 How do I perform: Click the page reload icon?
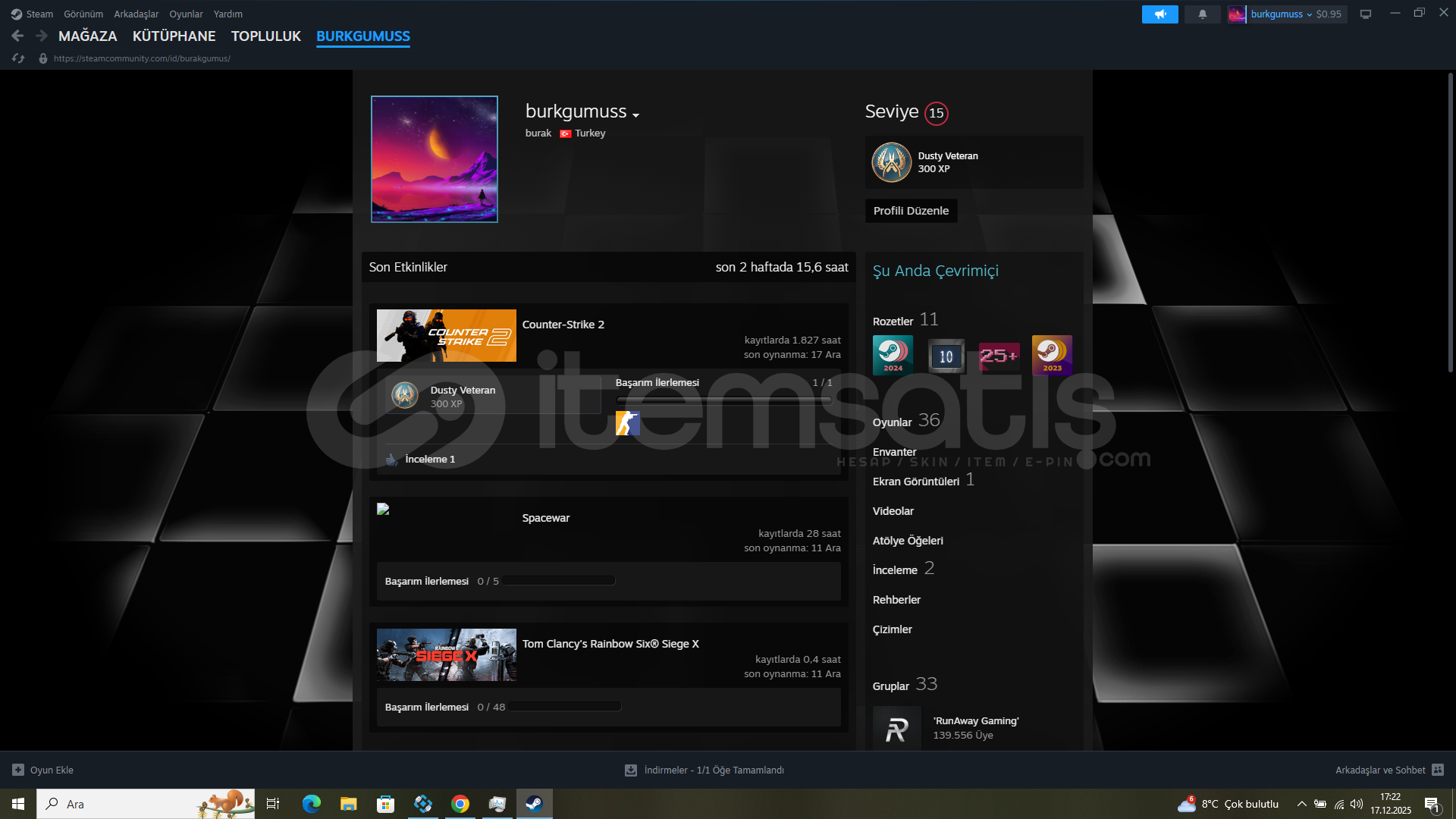tap(18, 58)
